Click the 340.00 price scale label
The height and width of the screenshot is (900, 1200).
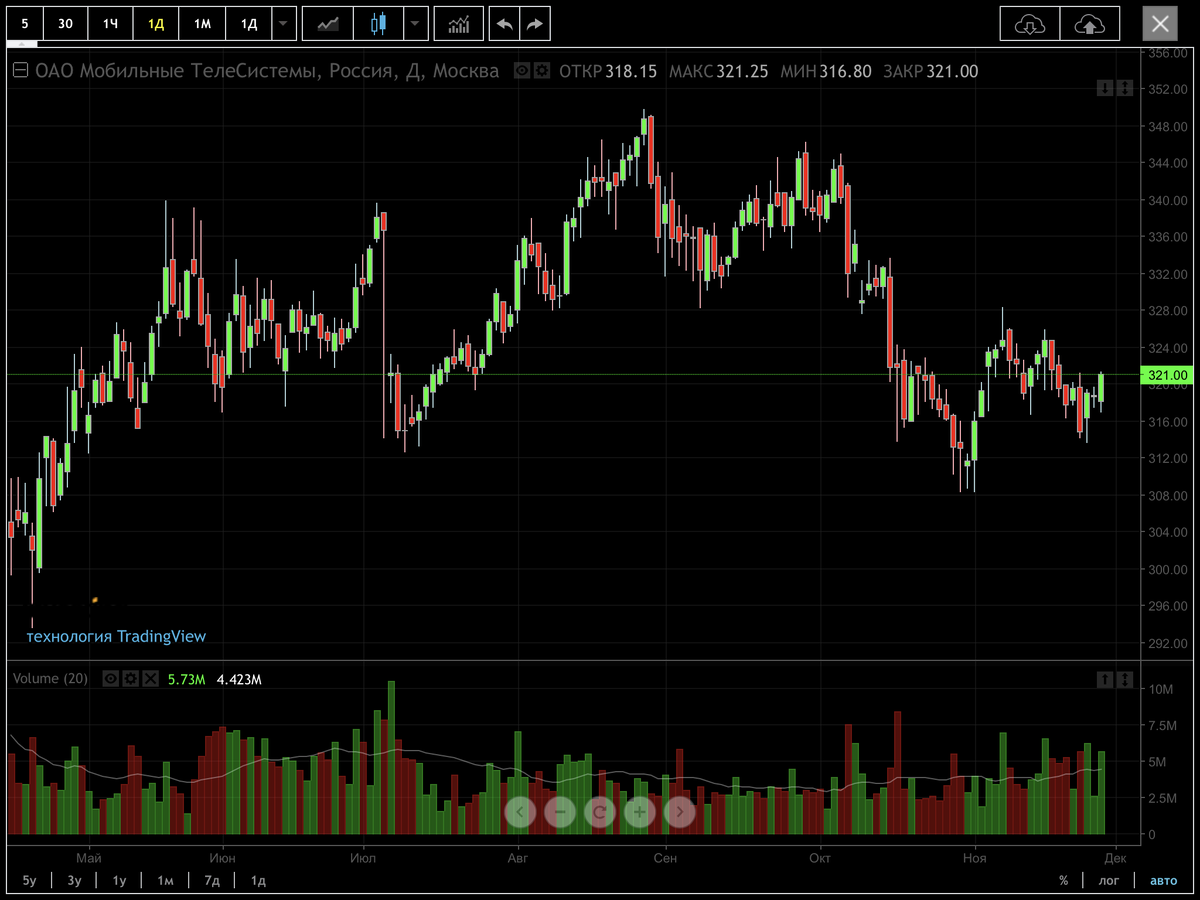click(x=1167, y=200)
